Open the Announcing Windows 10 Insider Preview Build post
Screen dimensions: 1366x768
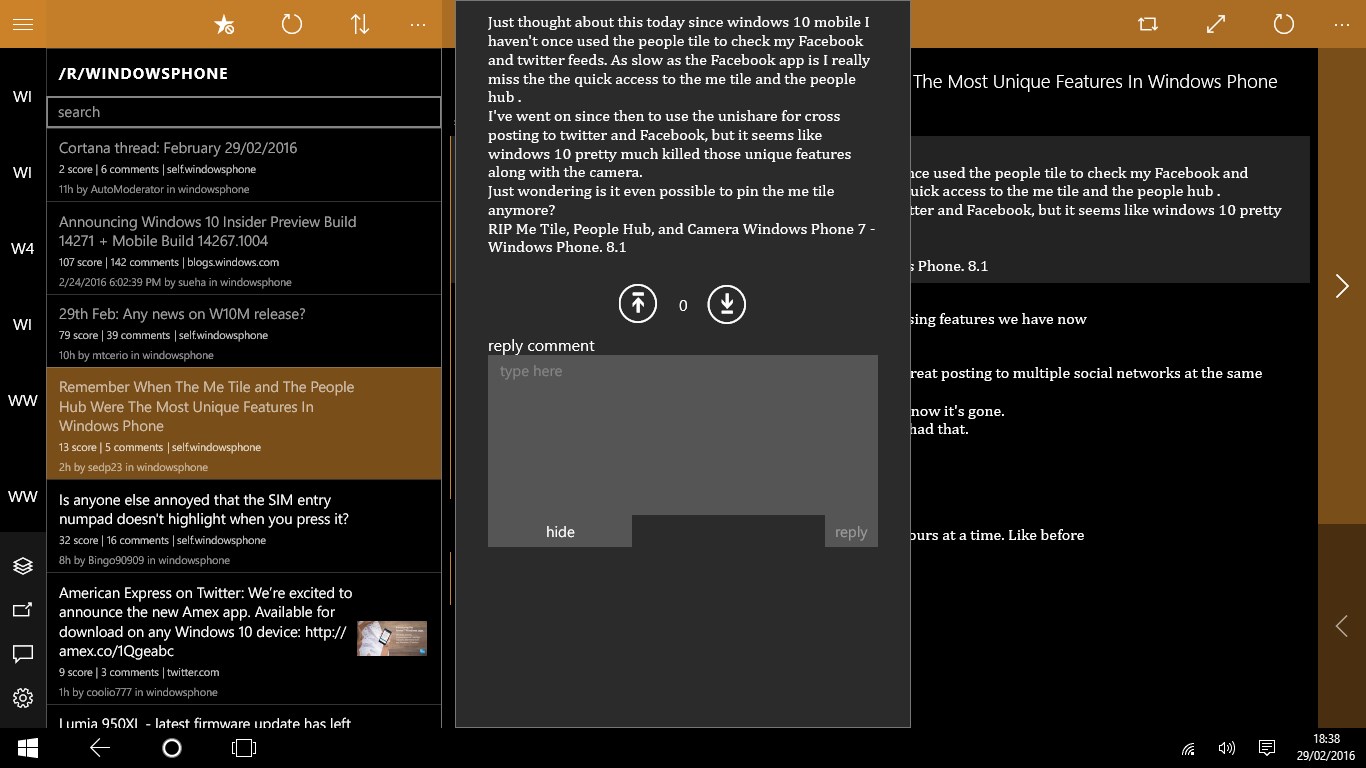click(244, 249)
